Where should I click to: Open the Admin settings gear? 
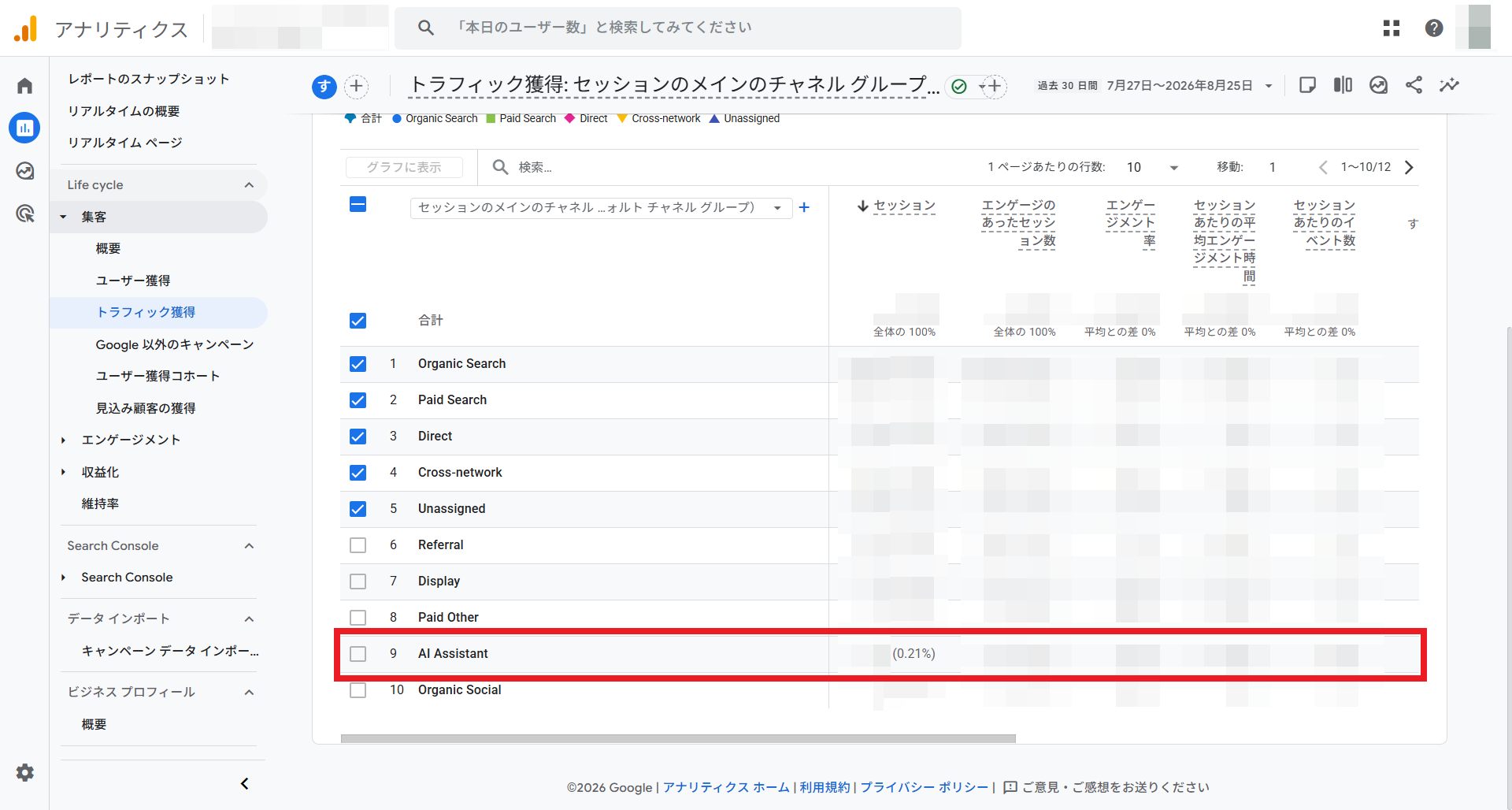point(25,773)
